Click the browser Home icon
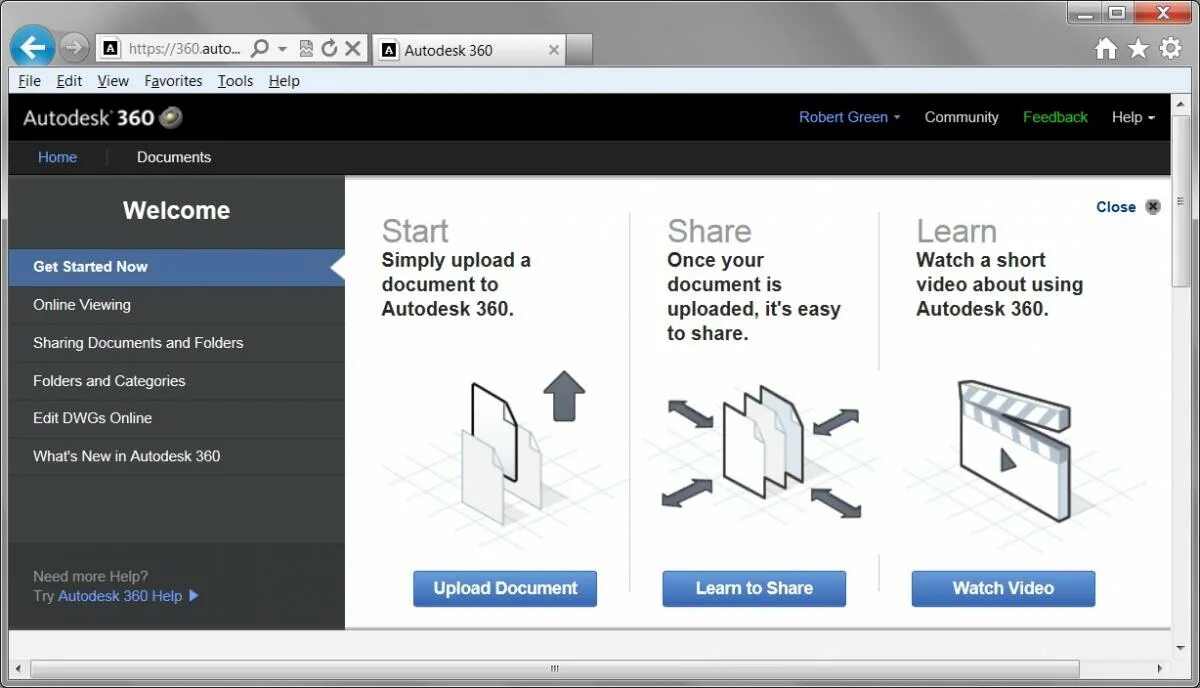The image size is (1200, 688). click(x=1106, y=49)
